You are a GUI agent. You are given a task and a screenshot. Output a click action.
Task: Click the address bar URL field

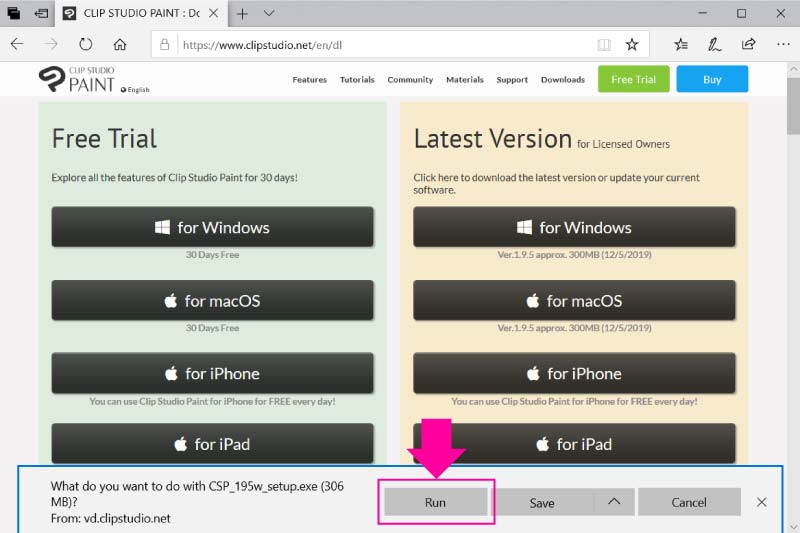[380, 45]
